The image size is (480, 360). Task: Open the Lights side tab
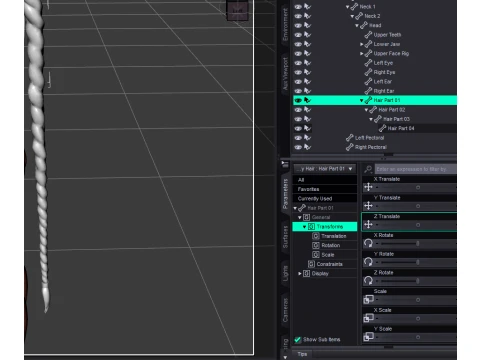pos(285,273)
